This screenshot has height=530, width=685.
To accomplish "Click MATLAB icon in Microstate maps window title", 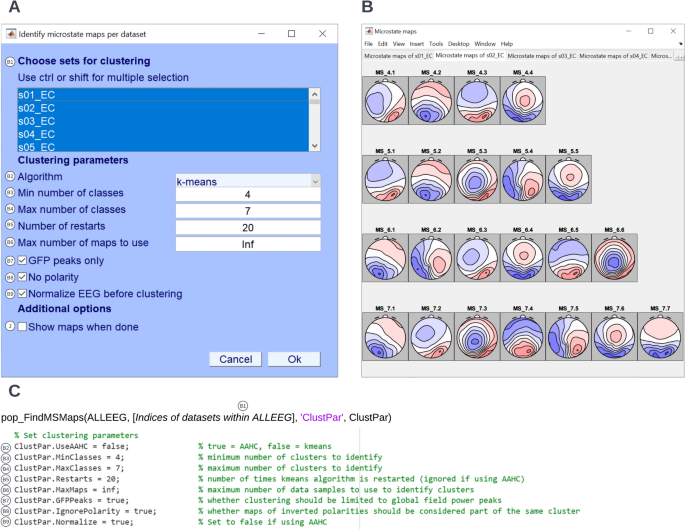I will click(x=367, y=32).
